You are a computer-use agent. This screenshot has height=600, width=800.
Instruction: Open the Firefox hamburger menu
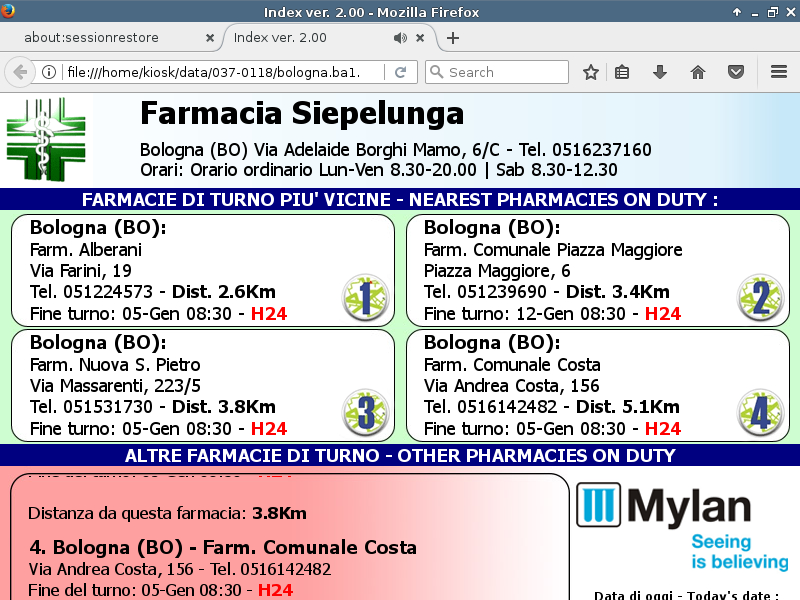779,72
